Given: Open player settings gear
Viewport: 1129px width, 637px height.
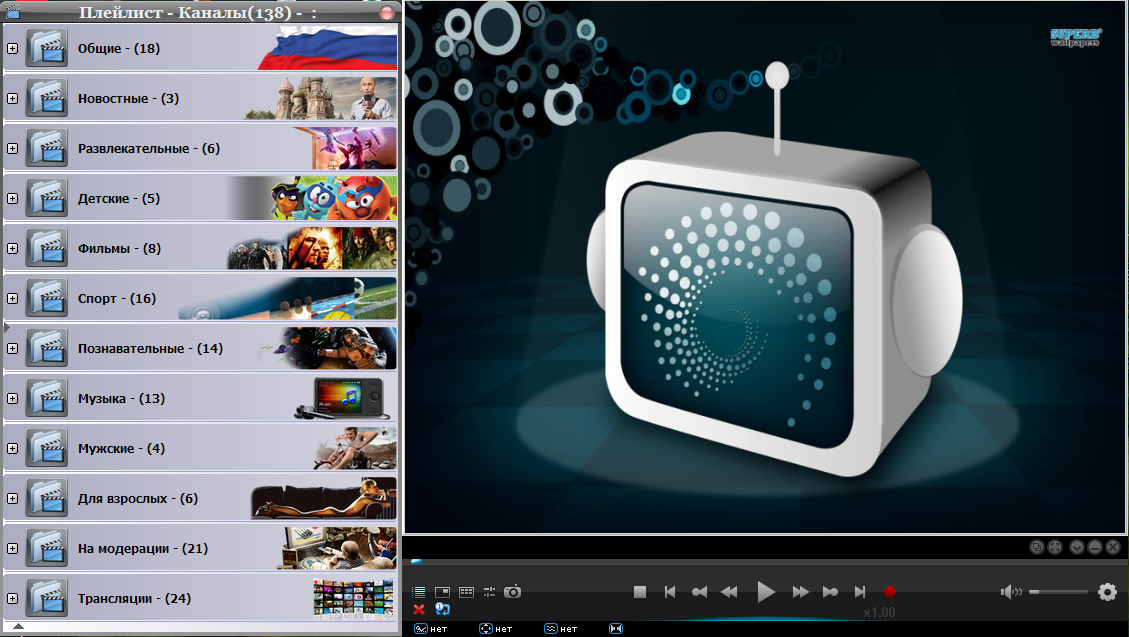Looking at the screenshot, I should [x=1107, y=592].
